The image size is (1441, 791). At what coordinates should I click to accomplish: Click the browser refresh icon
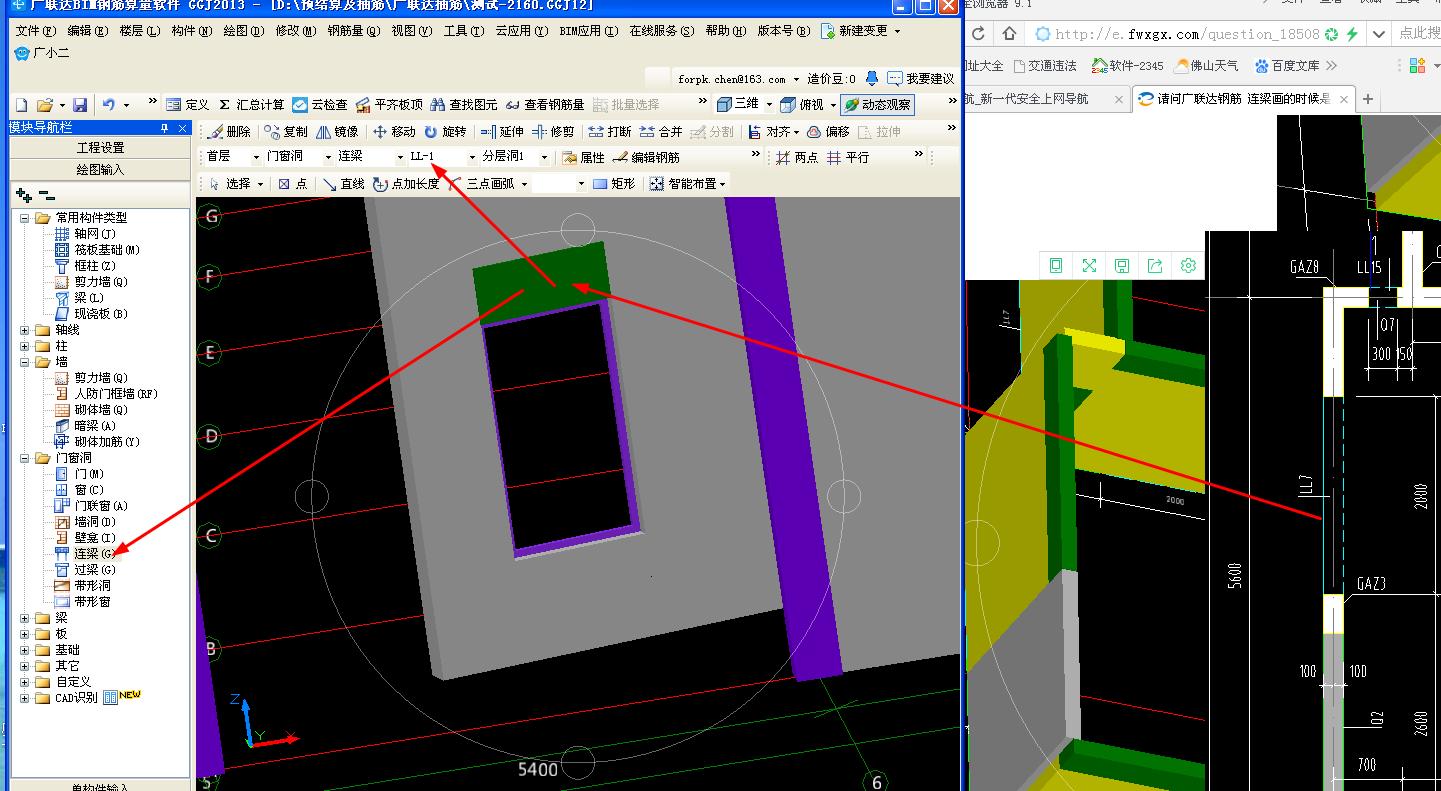coord(978,34)
